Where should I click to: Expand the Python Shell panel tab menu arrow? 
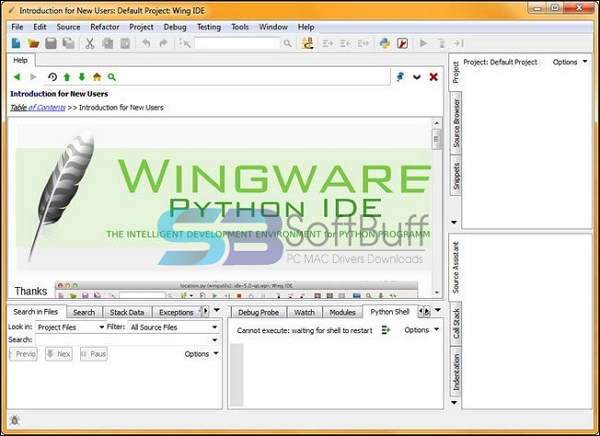point(438,310)
